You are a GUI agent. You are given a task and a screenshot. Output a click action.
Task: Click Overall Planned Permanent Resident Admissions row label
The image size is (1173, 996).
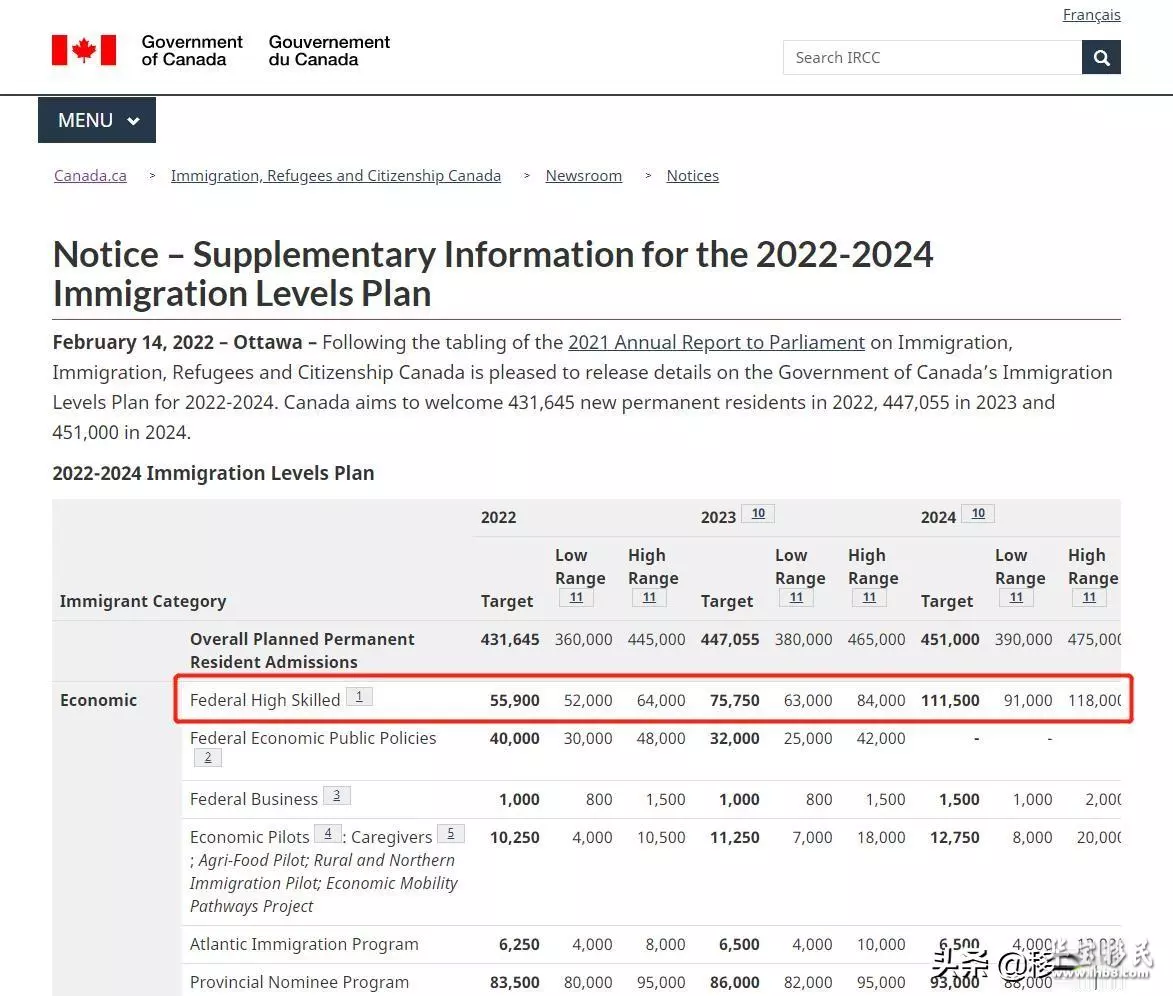(x=302, y=650)
